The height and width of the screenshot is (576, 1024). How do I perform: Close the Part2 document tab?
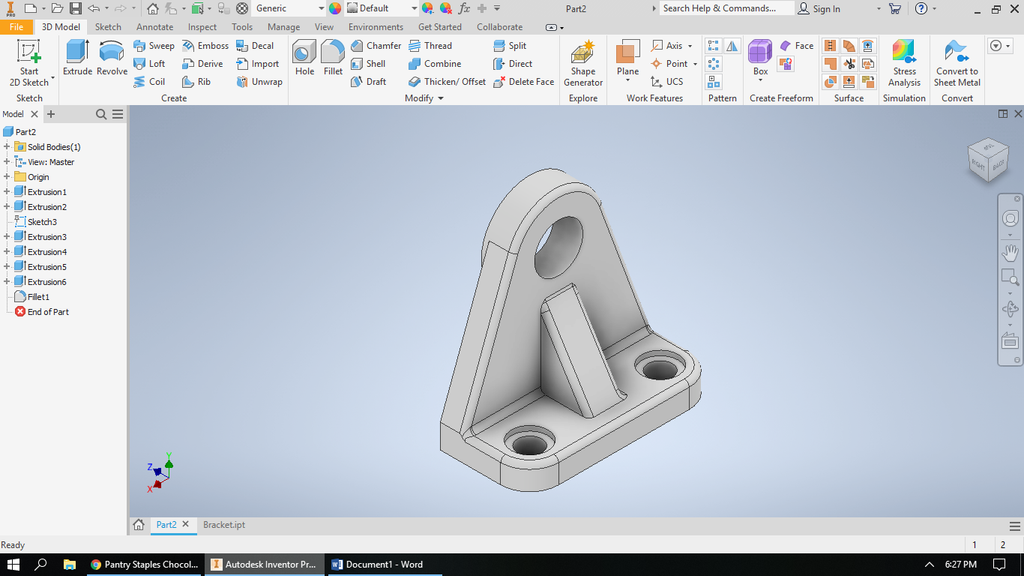point(185,524)
